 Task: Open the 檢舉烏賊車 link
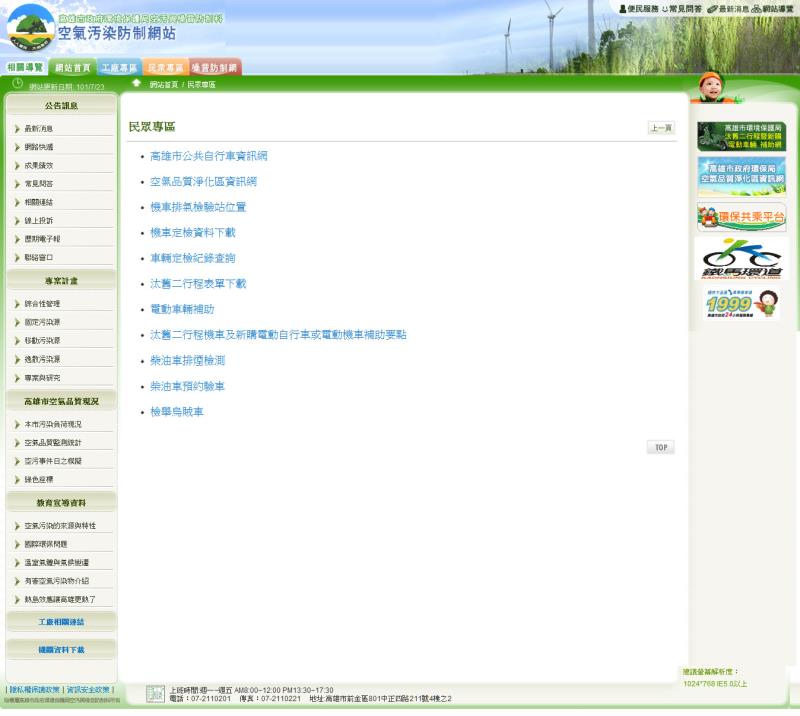(x=177, y=412)
